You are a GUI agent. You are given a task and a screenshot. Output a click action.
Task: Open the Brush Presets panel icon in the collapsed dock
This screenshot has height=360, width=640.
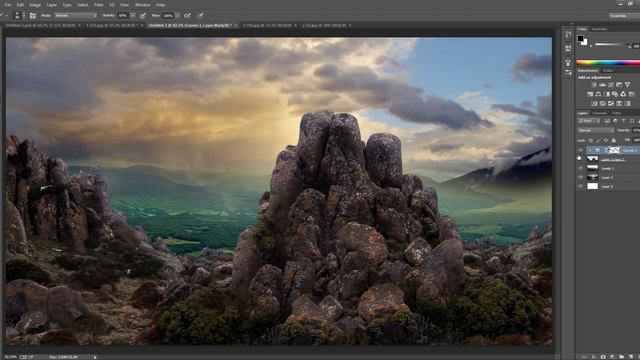[x=568, y=73]
